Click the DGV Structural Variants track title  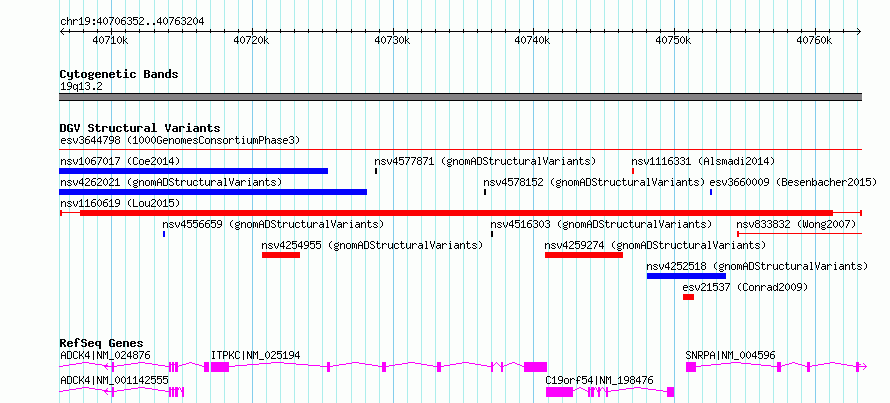point(140,128)
